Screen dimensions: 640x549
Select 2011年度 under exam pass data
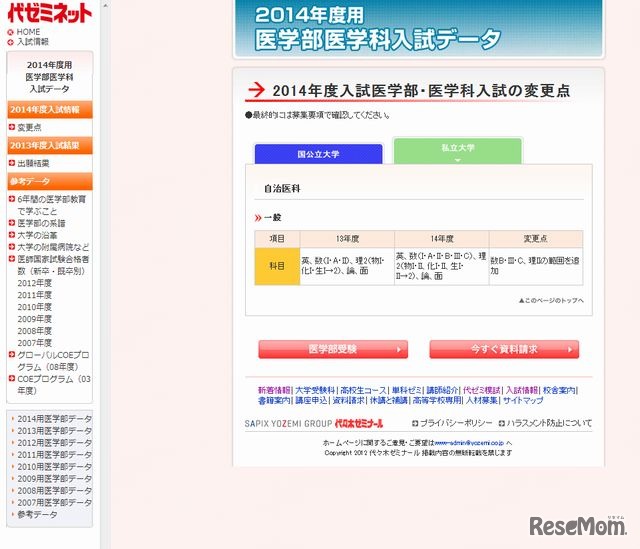click(x=35, y=295)
